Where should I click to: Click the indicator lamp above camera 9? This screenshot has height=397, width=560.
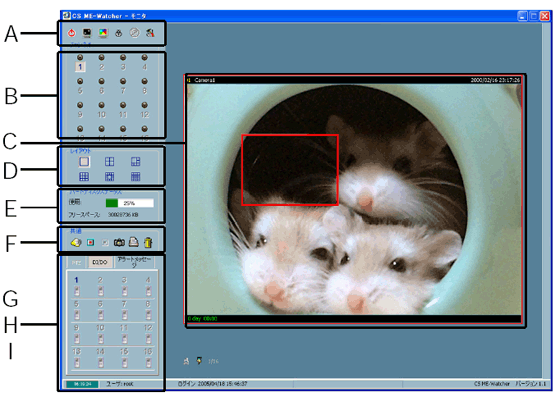[x=80, y=105]
